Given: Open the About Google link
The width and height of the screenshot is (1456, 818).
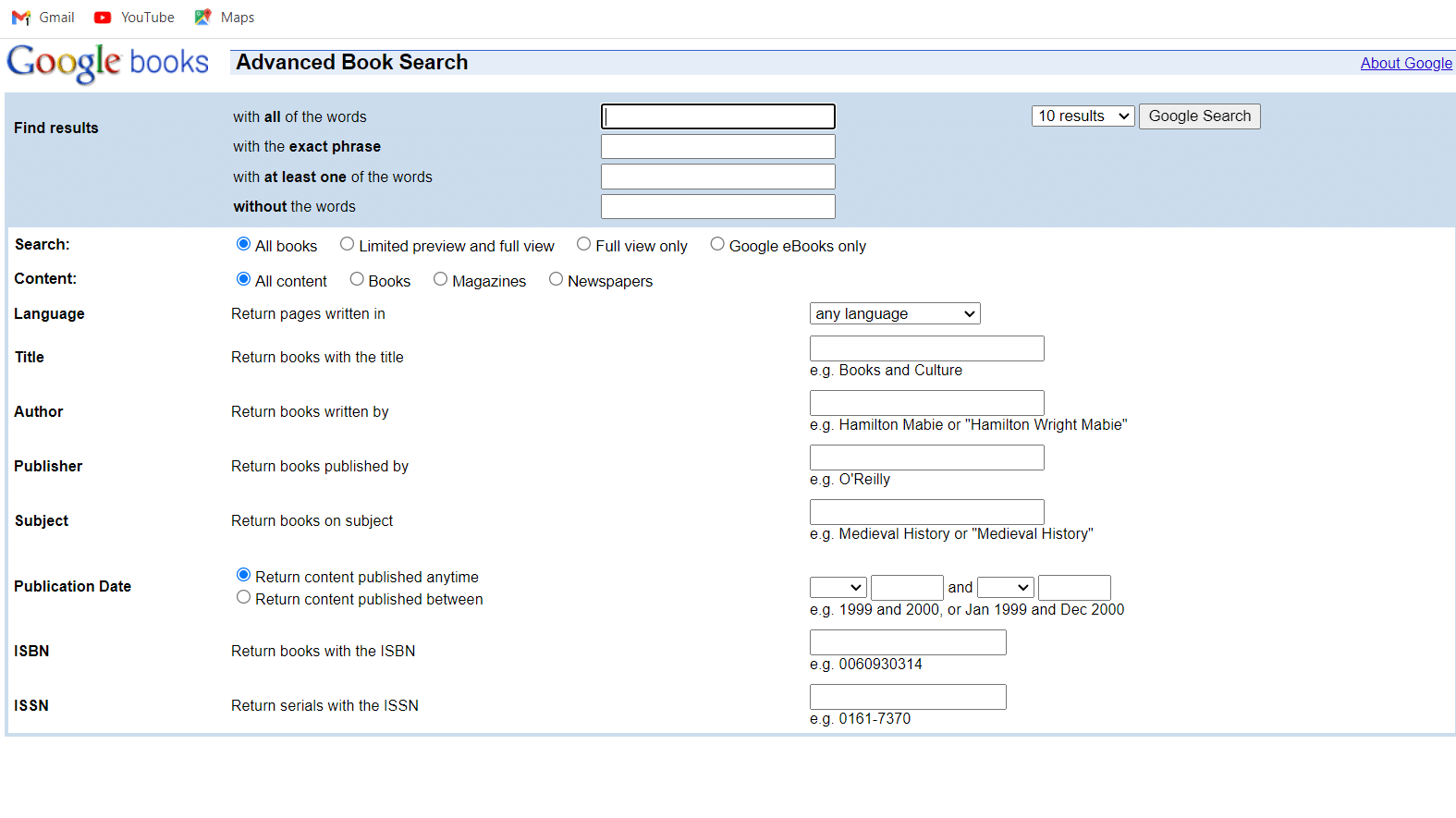Looking at the screenshot, I should point(1405,63).
